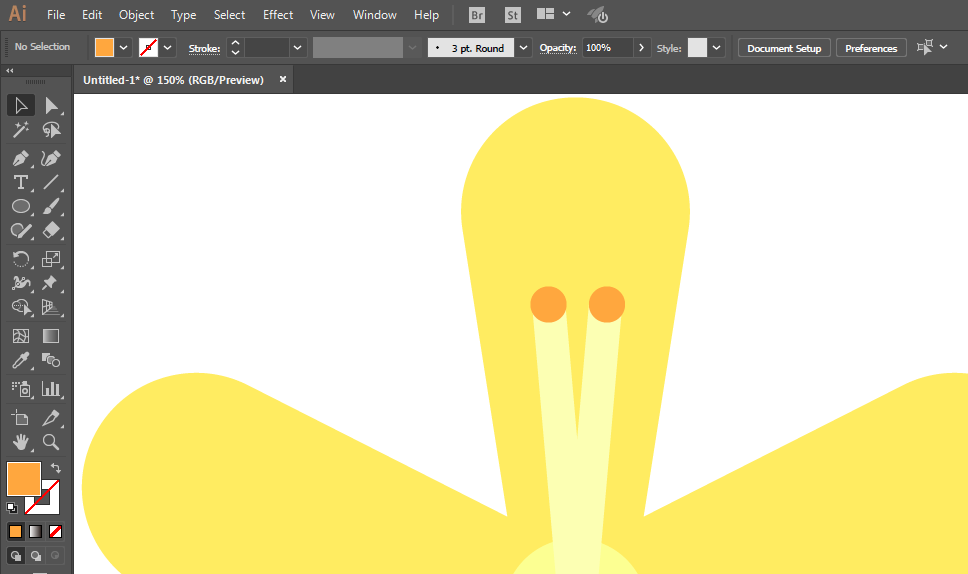Image resolution: width=968 pixels, height=574 pixels.
Task: Select the Magic Wand tool
Action: [21, 130]
